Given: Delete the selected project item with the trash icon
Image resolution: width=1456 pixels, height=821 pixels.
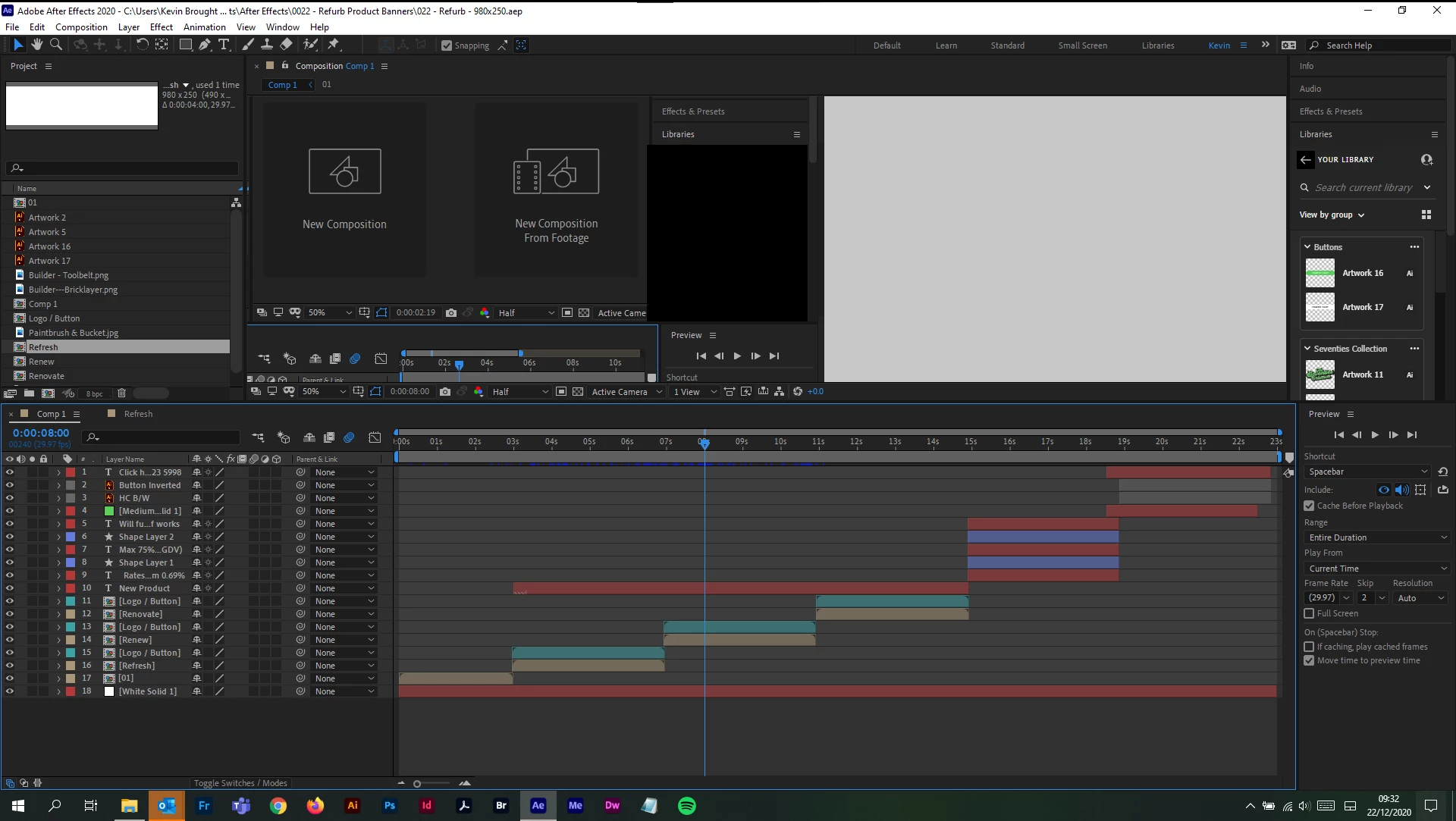Looking at the screenshot, I should click(x=121, y=393).
